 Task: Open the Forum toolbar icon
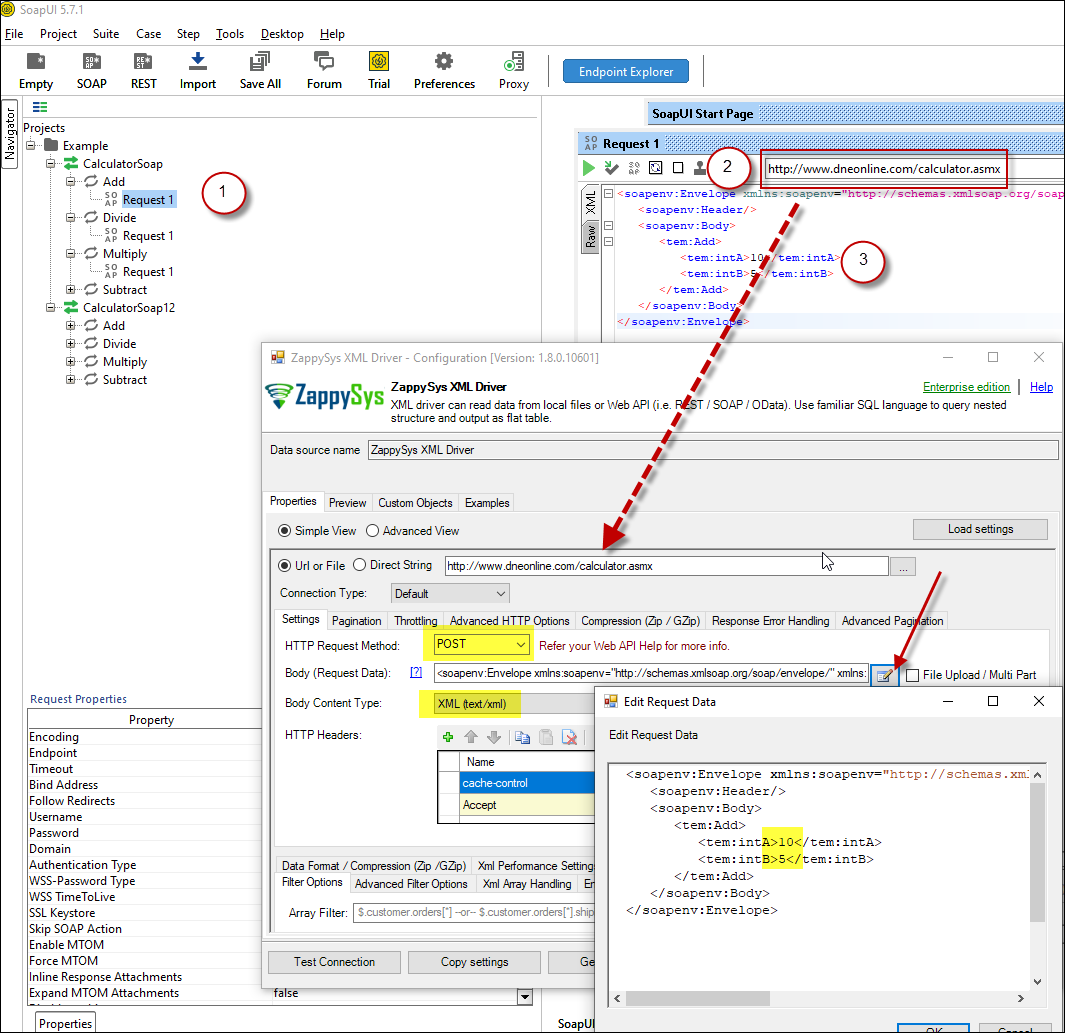(x=324, y=61)
